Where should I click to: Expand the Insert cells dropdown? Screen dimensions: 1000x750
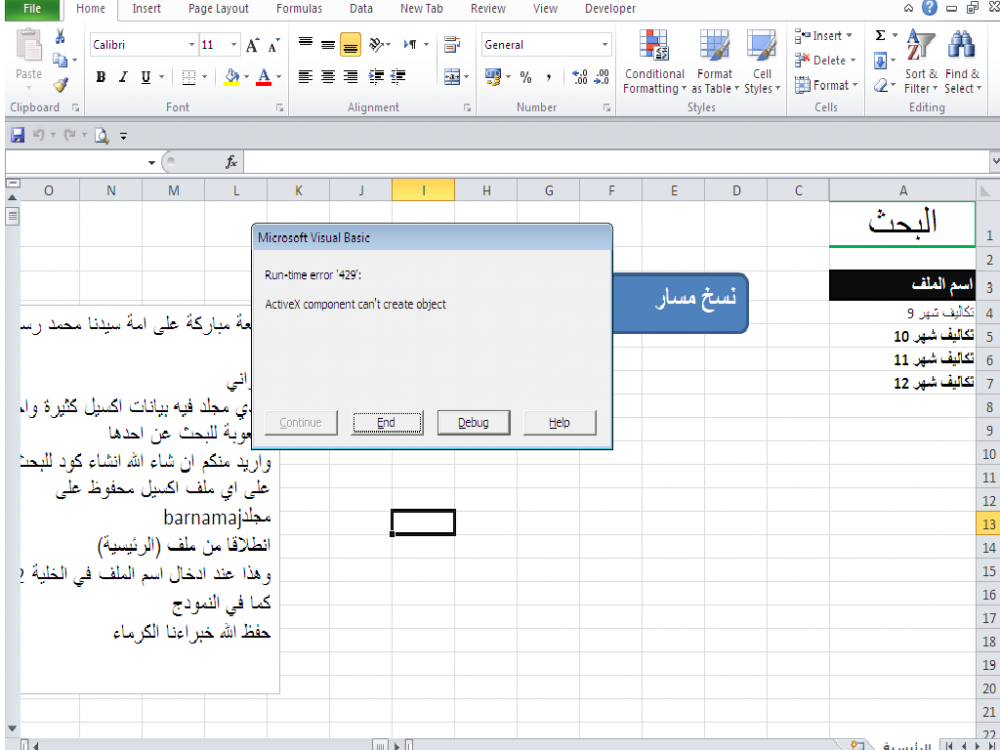click(849, 36)
